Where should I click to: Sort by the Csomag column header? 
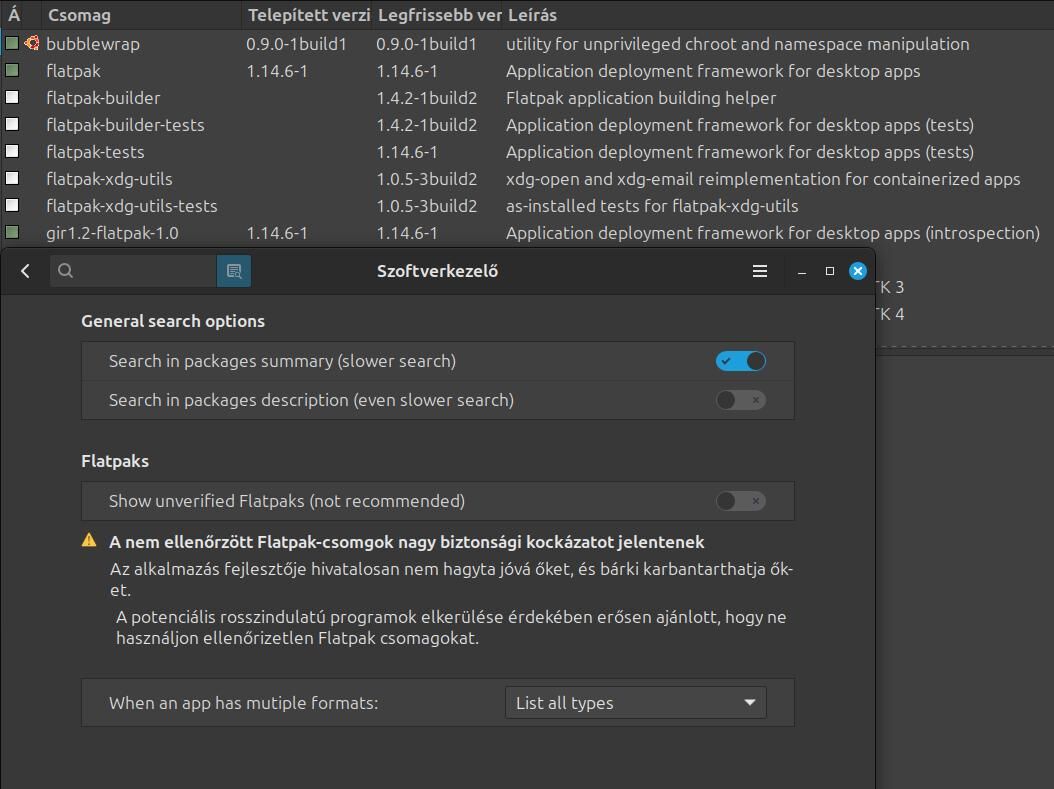click(x=141, y=15)
